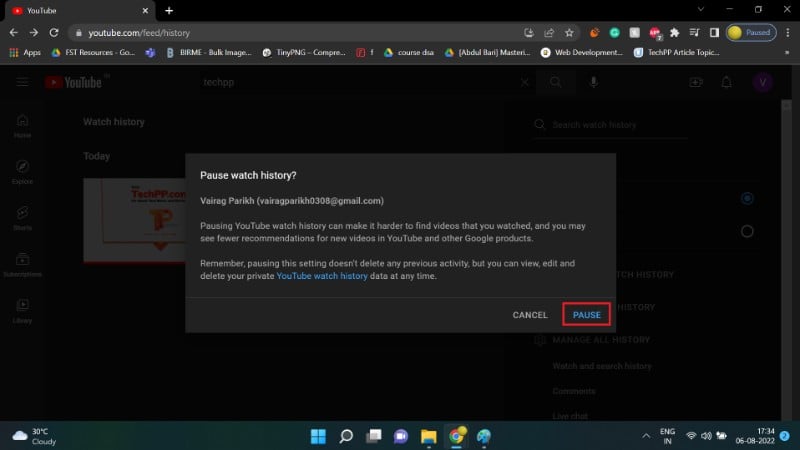Select the YouTube browser tab
Image resolution: width=800 pixels, height=450 pixels.
(x=79, y=11)
